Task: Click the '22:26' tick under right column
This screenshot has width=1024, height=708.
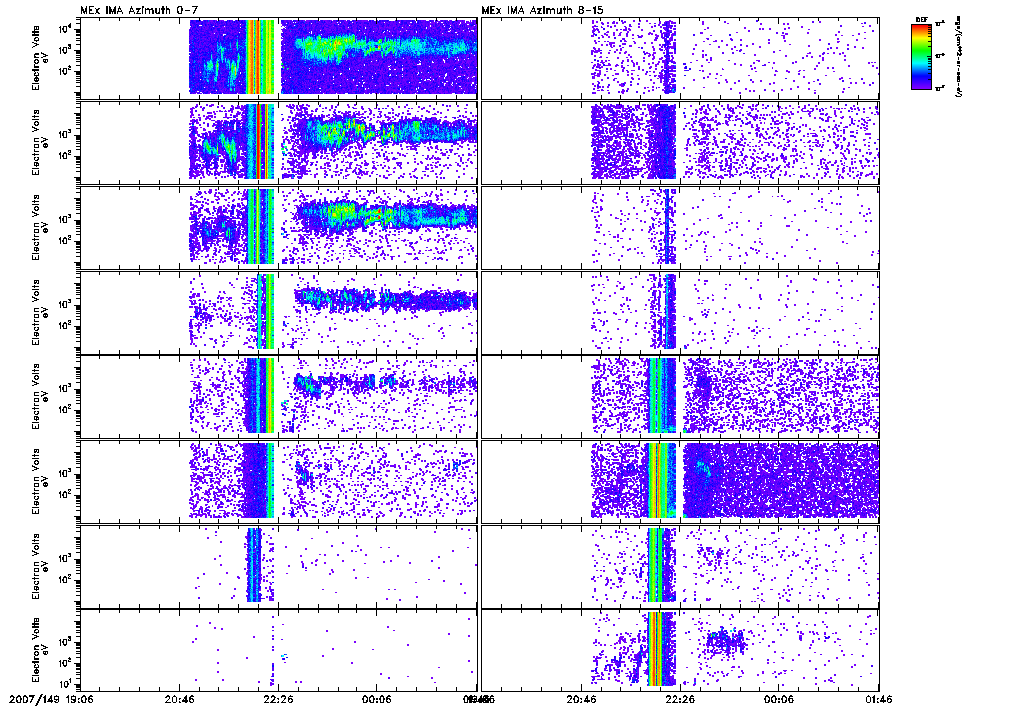Action: [680, 699]
